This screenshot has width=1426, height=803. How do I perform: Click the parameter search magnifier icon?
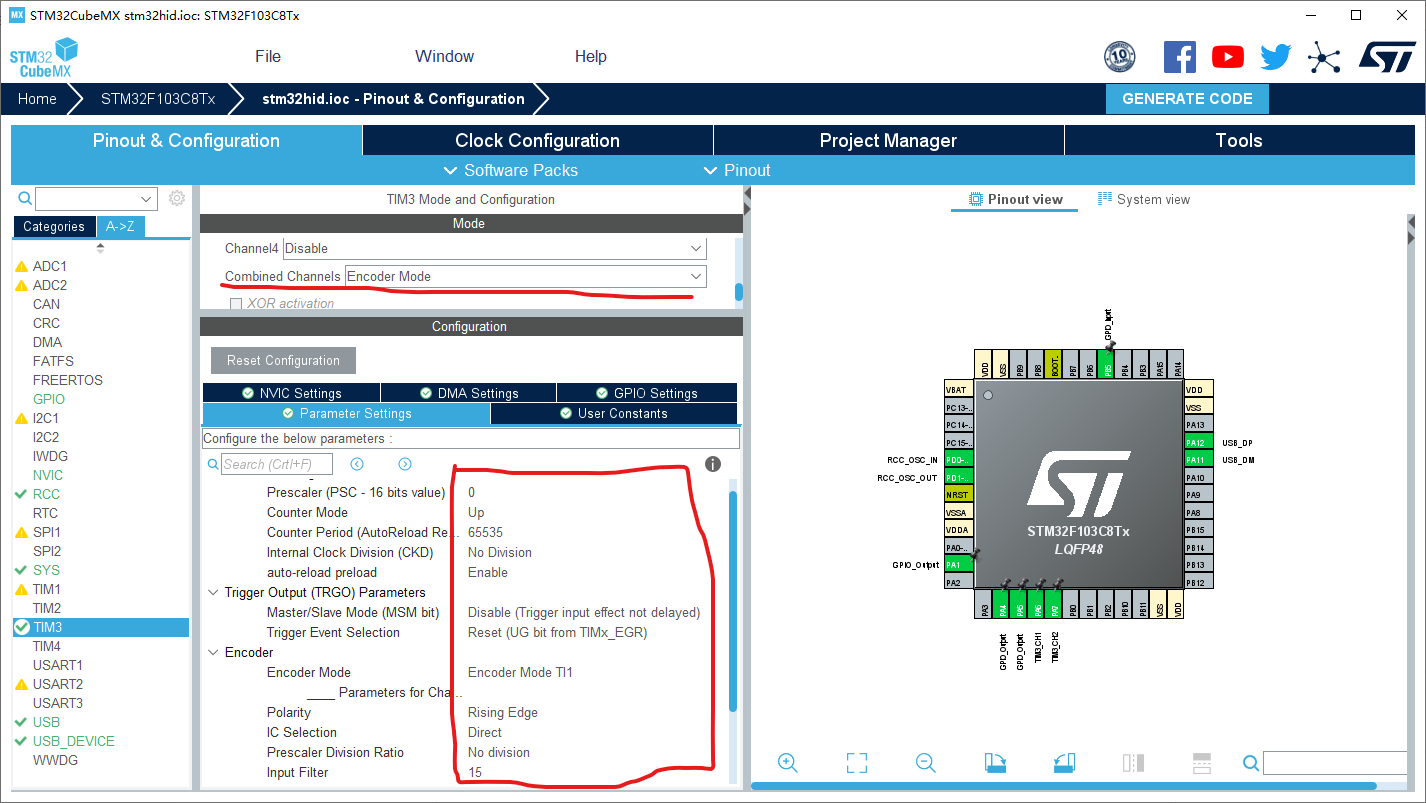213,464
